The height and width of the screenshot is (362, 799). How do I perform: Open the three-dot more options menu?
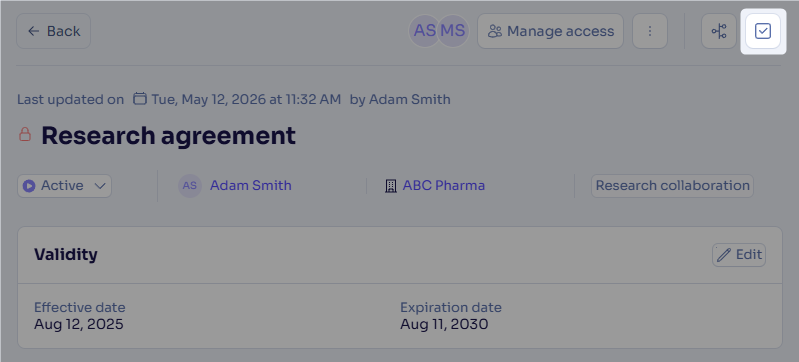650,31
